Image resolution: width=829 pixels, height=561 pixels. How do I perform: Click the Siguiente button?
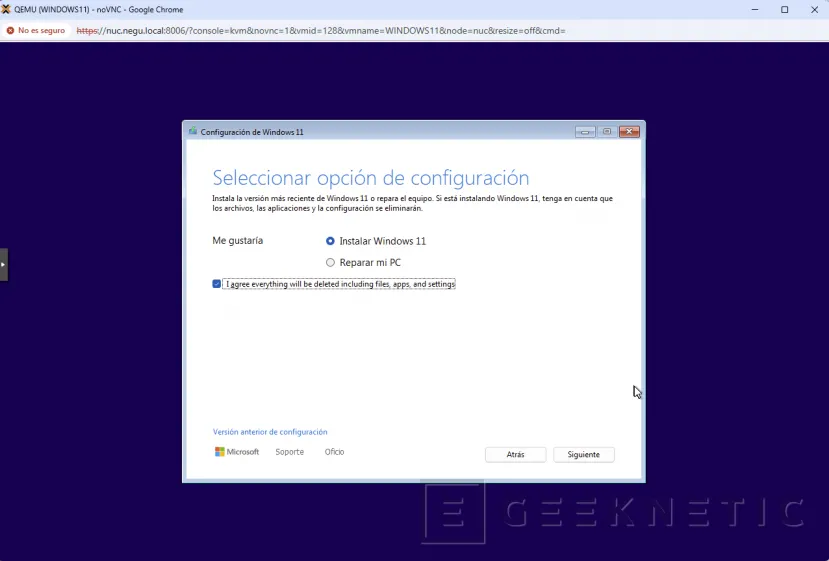click(x=584, y=455)
